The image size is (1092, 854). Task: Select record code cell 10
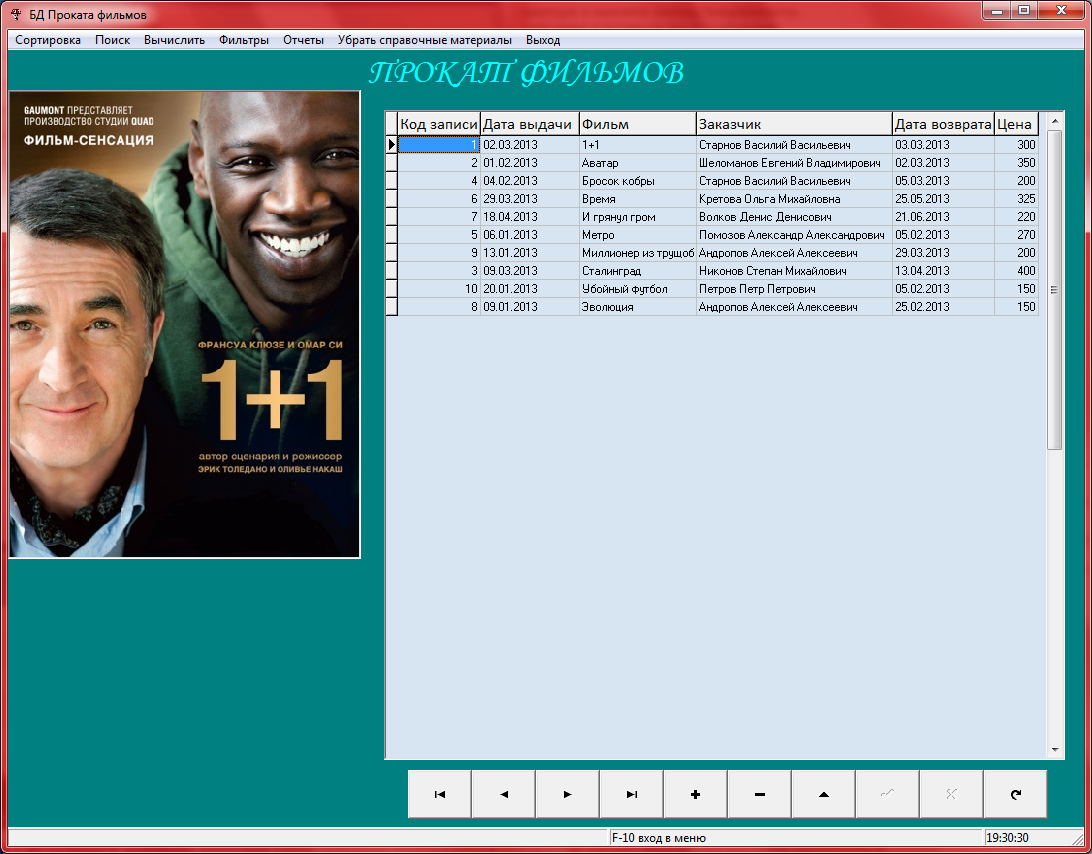(439, 288)
